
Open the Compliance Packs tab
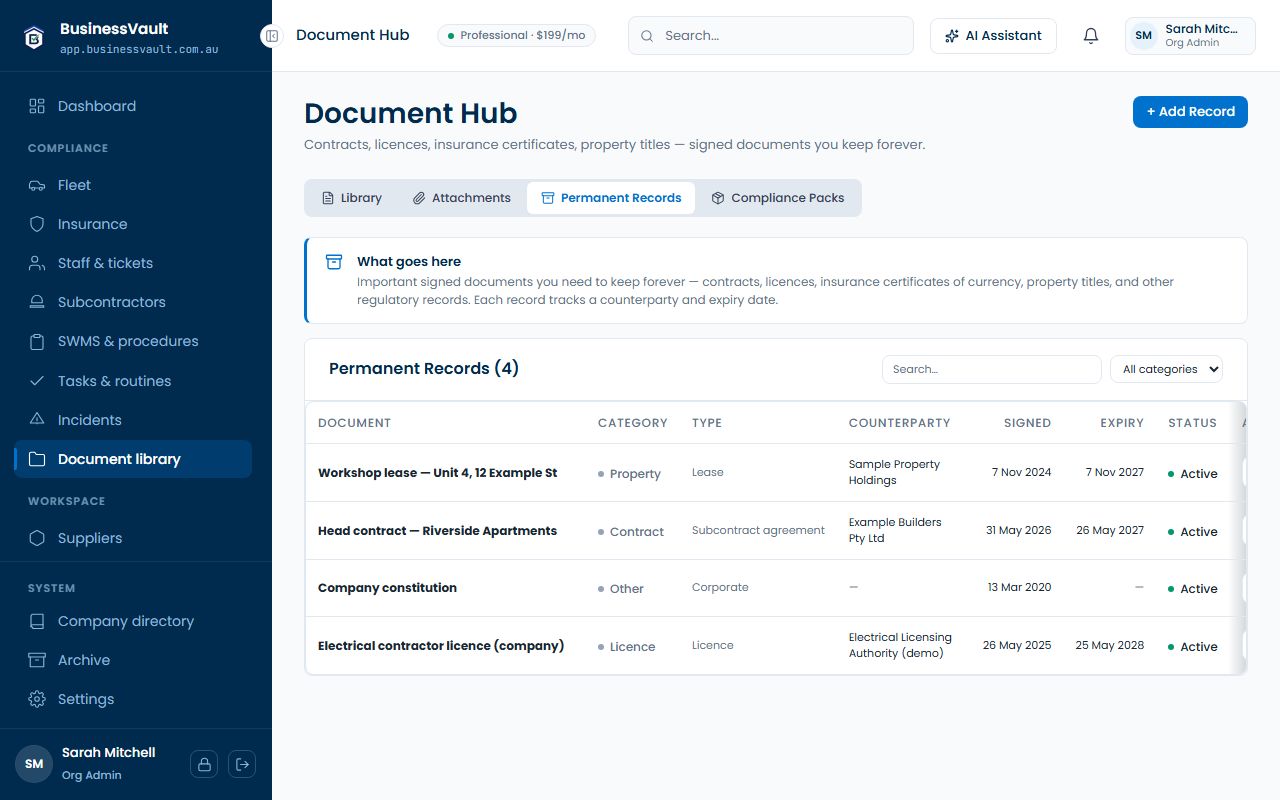click(778, 198)
